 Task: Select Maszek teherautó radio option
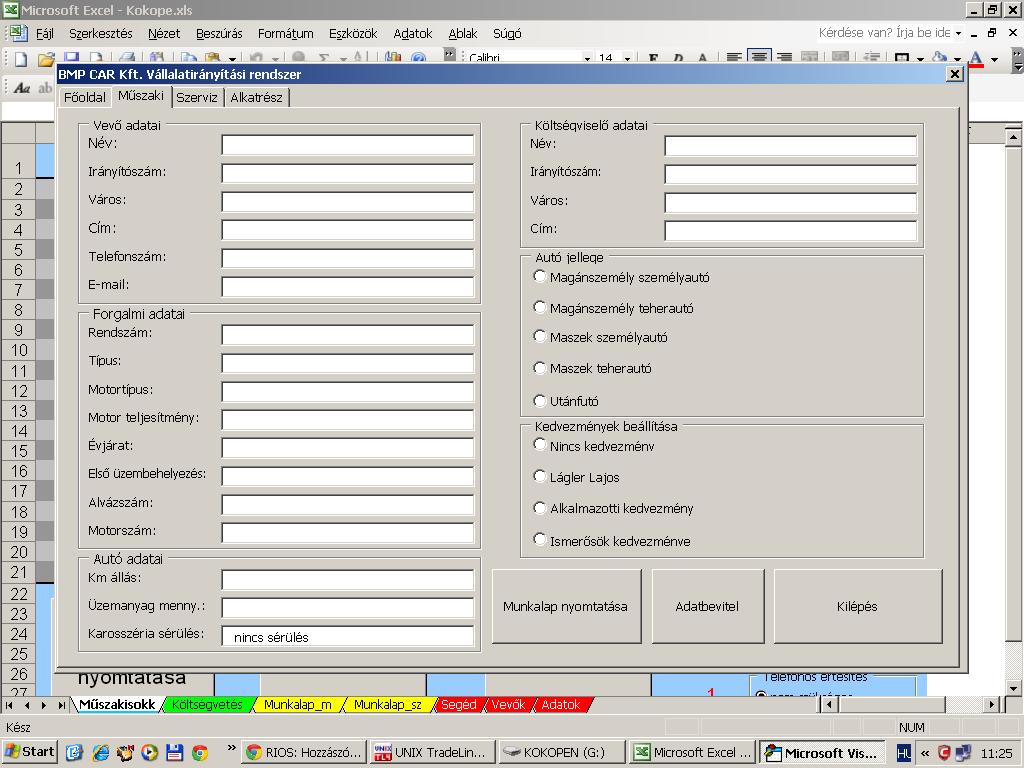coord(539,368)
